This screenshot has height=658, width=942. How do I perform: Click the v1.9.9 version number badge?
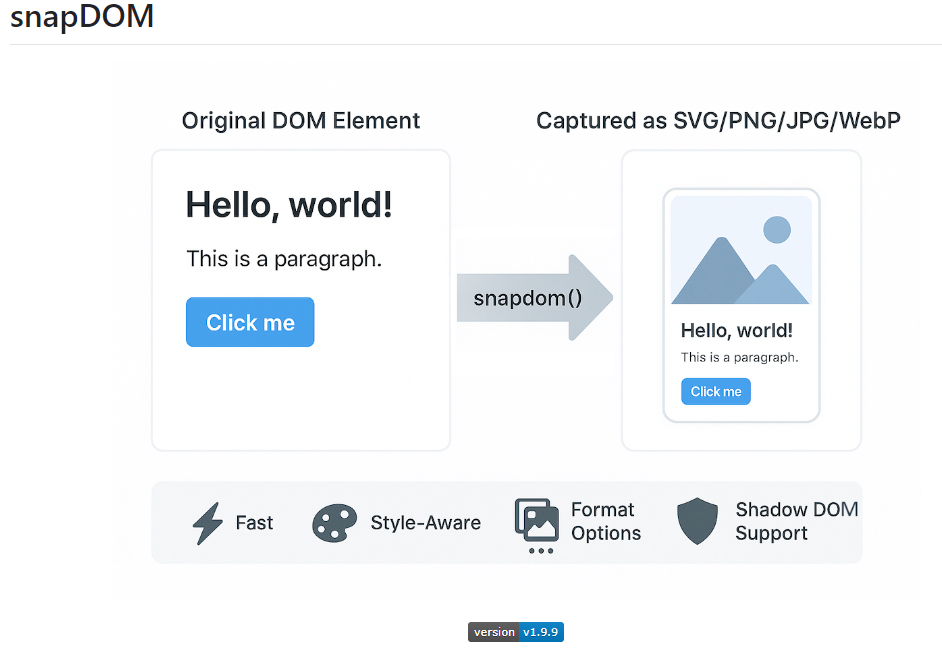[x=542, y=632]
